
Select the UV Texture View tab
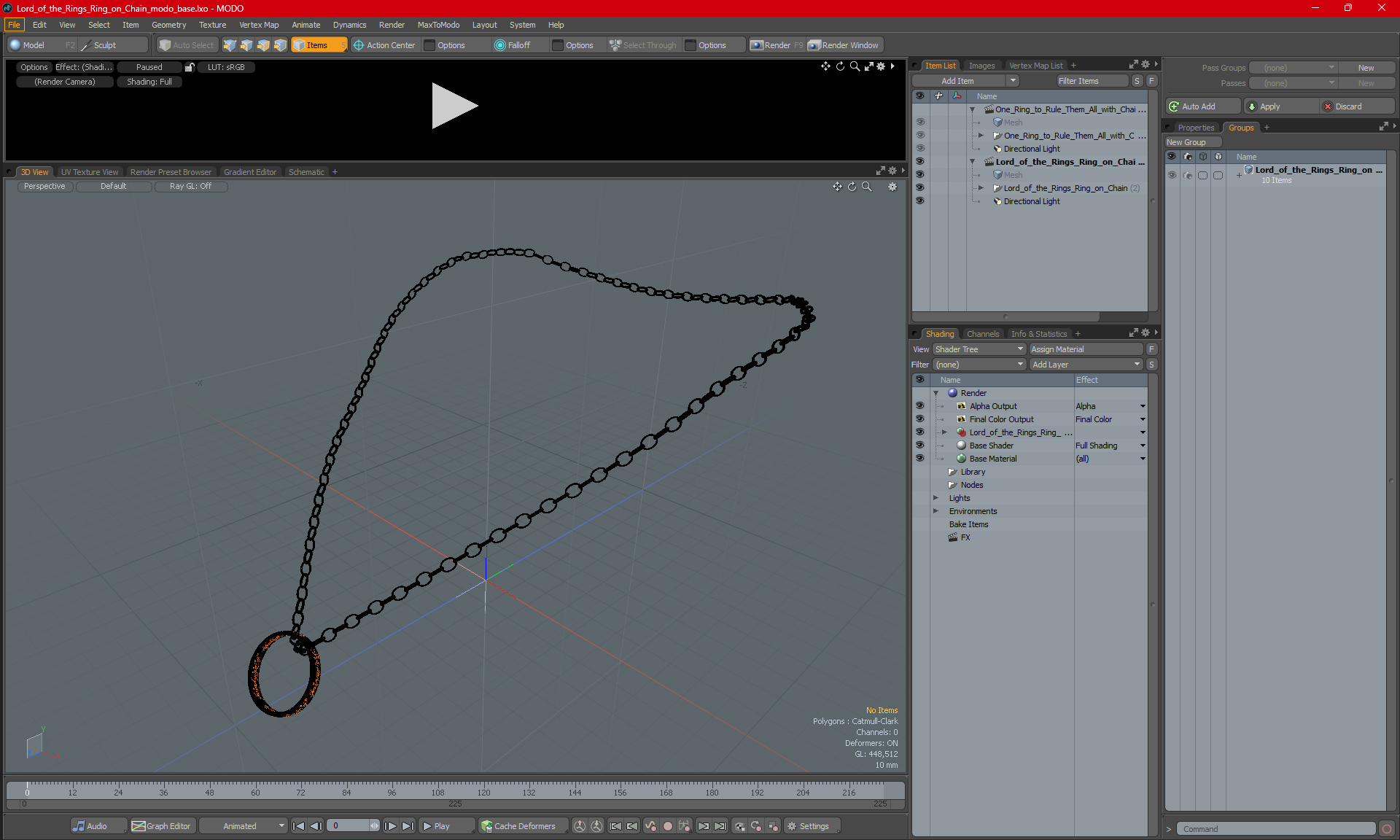(x=89, y=171)
